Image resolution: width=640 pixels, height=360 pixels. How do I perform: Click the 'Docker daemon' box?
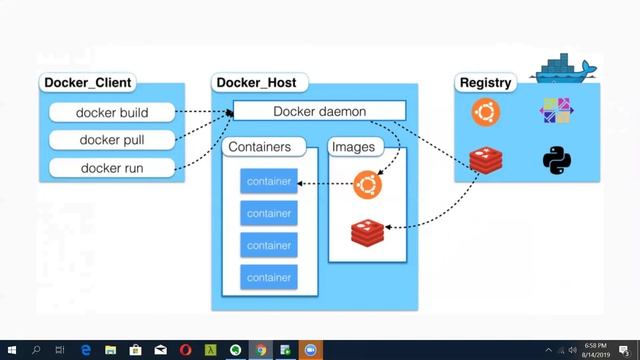[320, 111]
